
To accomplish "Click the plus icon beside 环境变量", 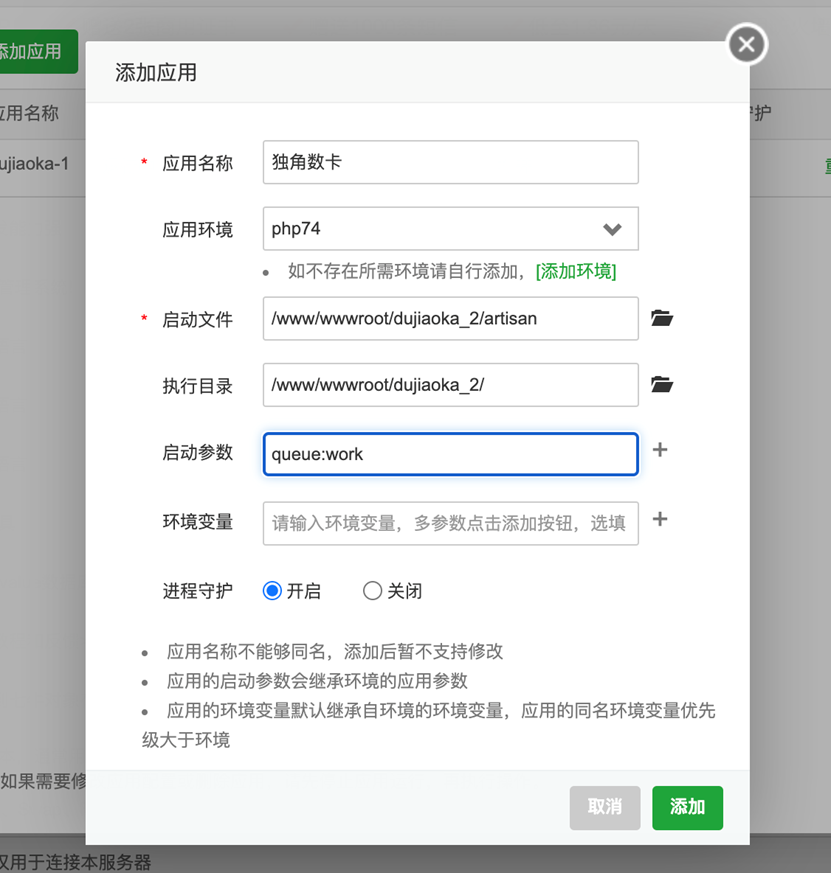I will click(x=660, y=519).
